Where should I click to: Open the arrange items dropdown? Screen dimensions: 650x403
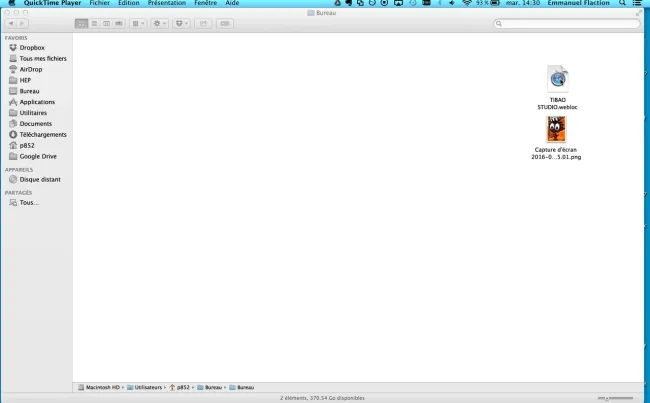pos(138,24)
